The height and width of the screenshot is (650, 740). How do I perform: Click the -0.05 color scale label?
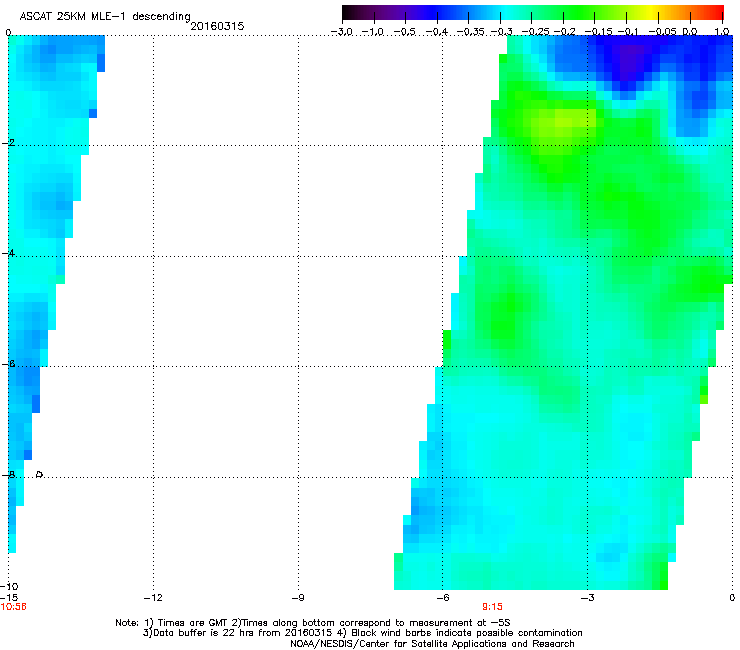point(663,32)
